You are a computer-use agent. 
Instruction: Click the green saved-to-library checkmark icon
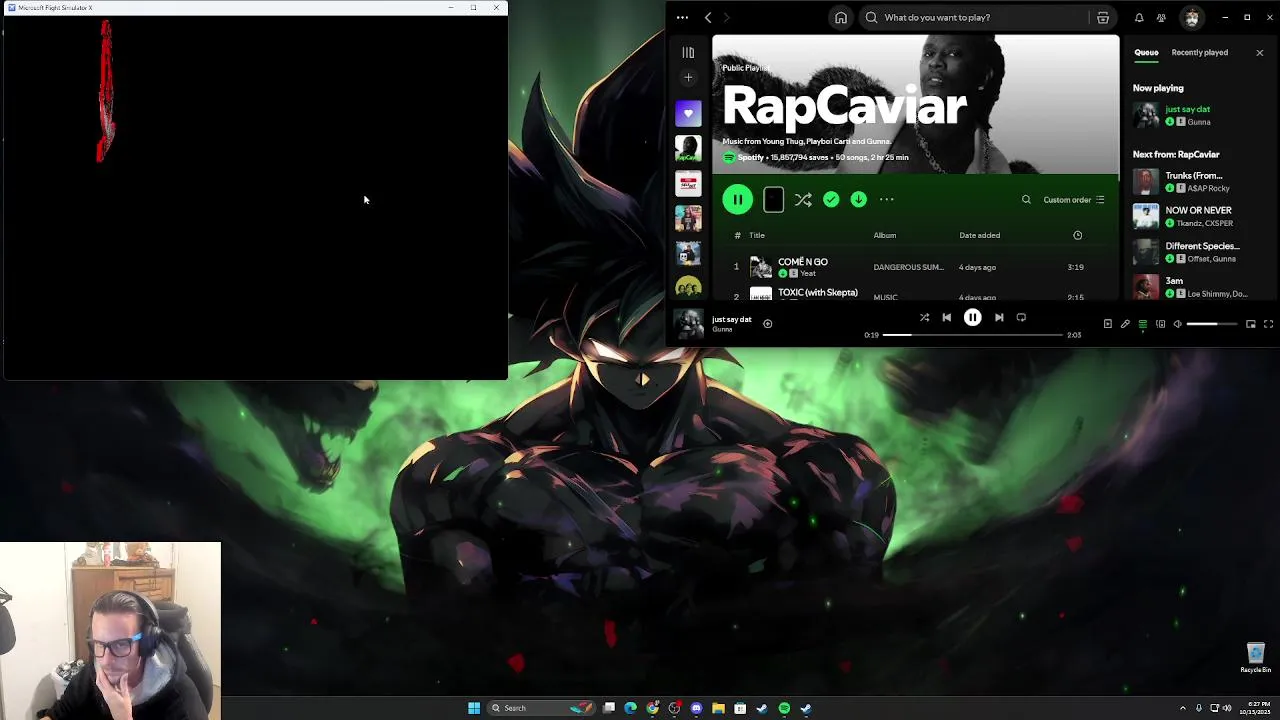pyautogui.click(x=831, y=200)
